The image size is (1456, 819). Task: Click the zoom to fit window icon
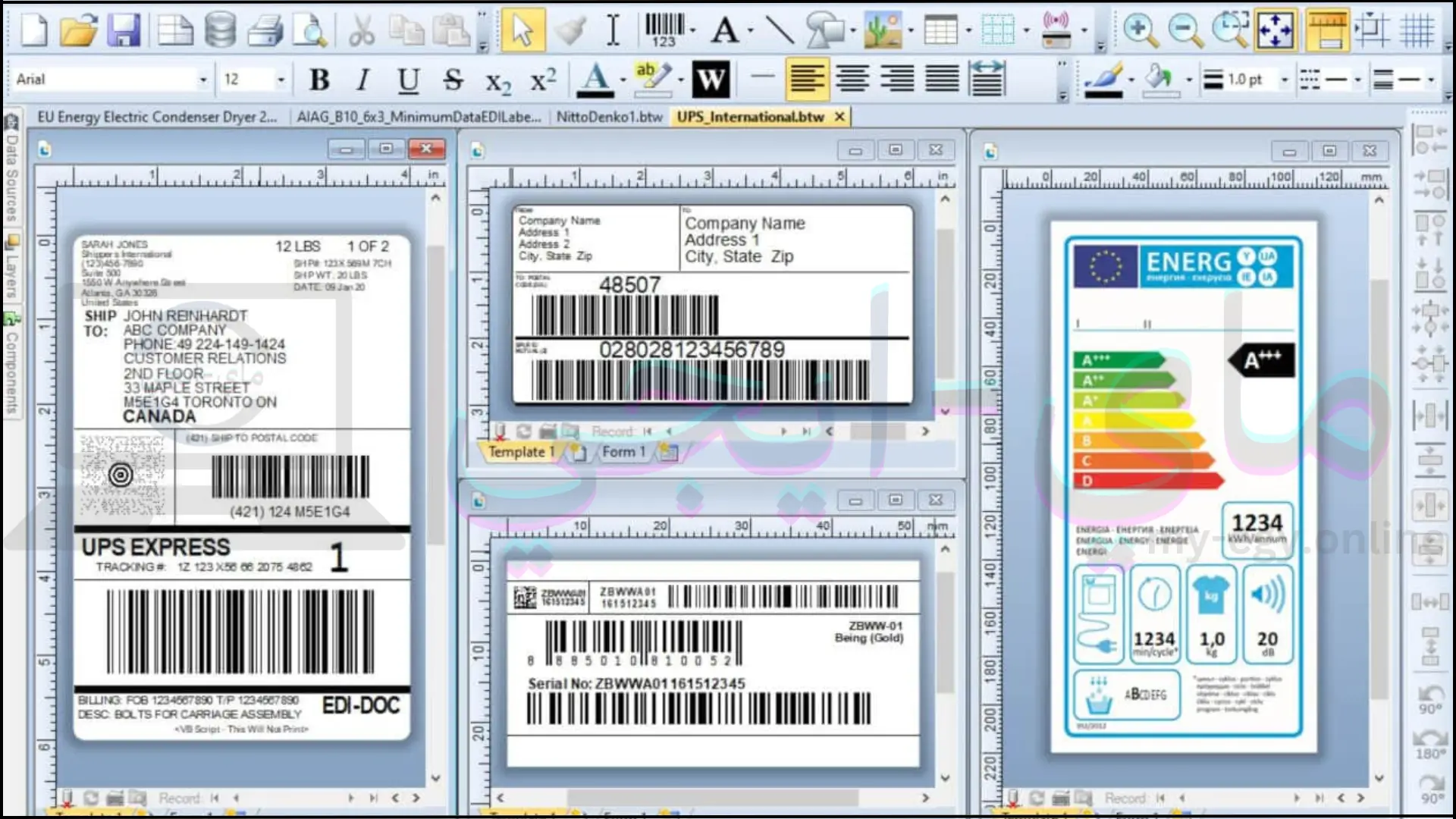click(x=1275, y=30)
